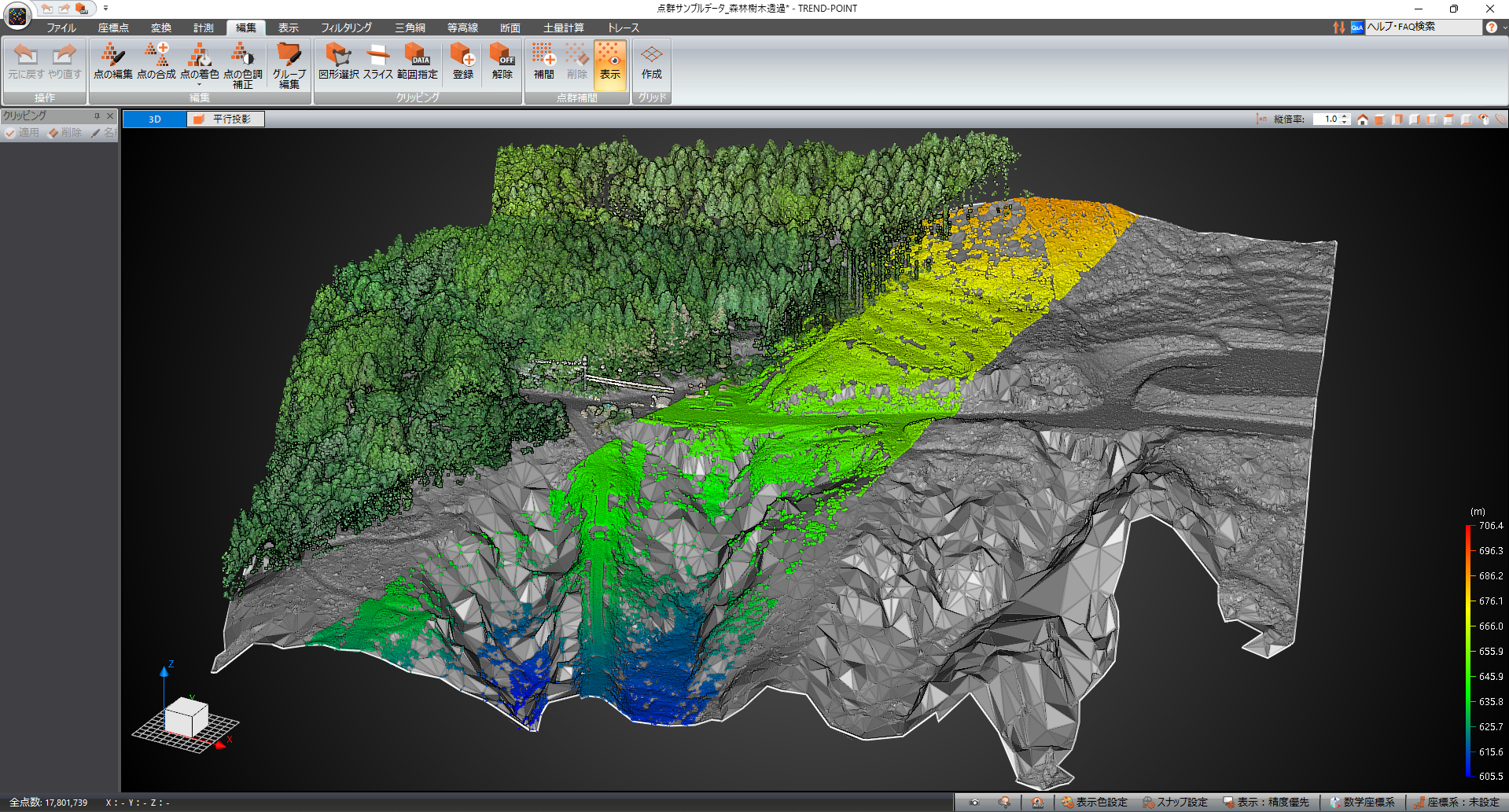1509x812 pixels.
Task: Click the XYZ axis orientation cube
Action: [x=186, y=716]
